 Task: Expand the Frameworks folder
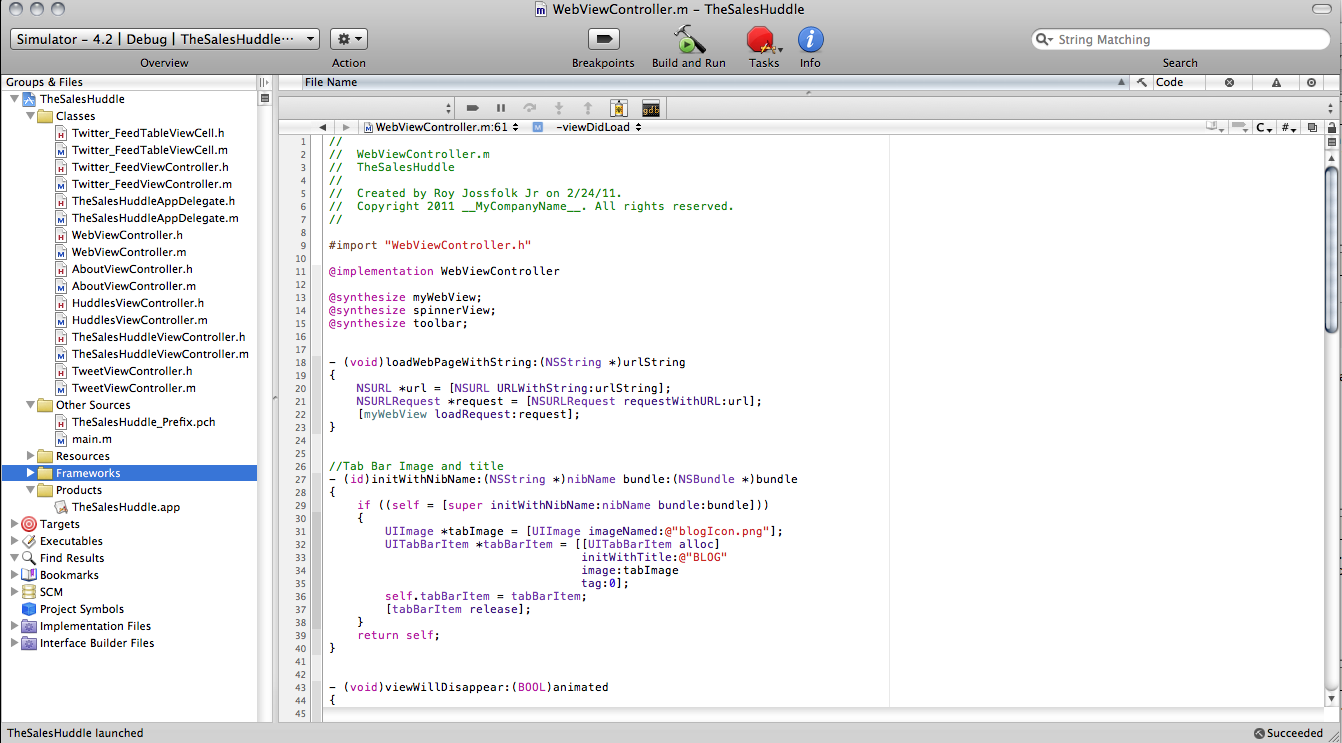pyautogui.click(x=30, y=473)
